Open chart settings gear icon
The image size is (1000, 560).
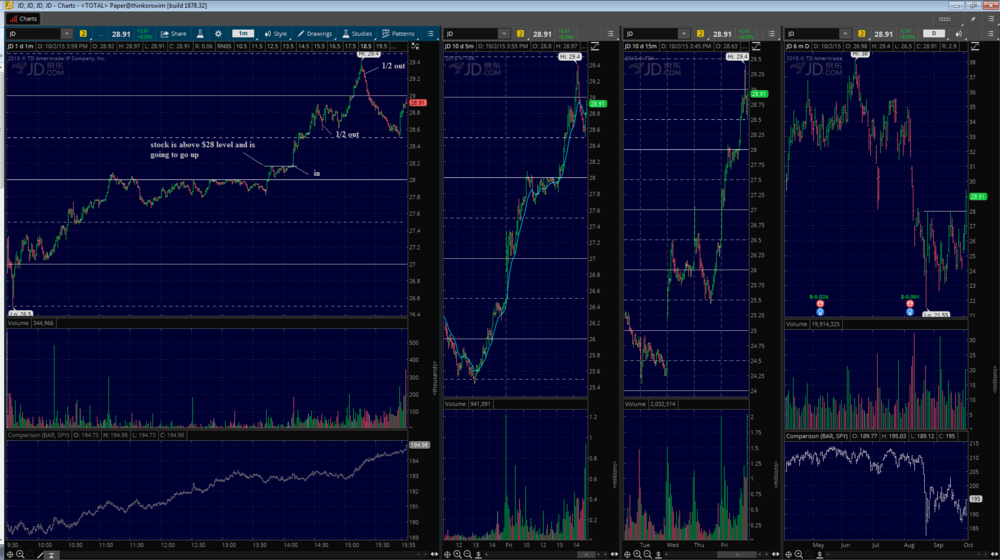(x=218, y=34)
